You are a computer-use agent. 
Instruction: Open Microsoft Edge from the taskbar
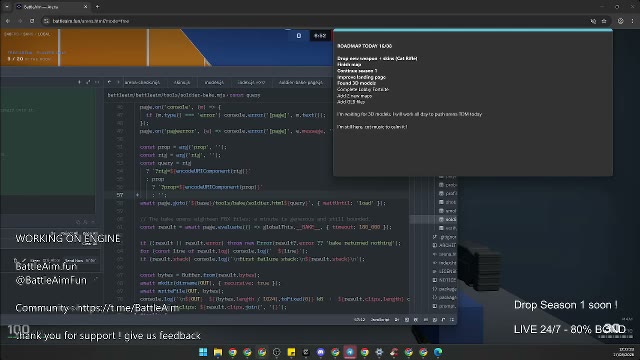click(x=438, y=352)
